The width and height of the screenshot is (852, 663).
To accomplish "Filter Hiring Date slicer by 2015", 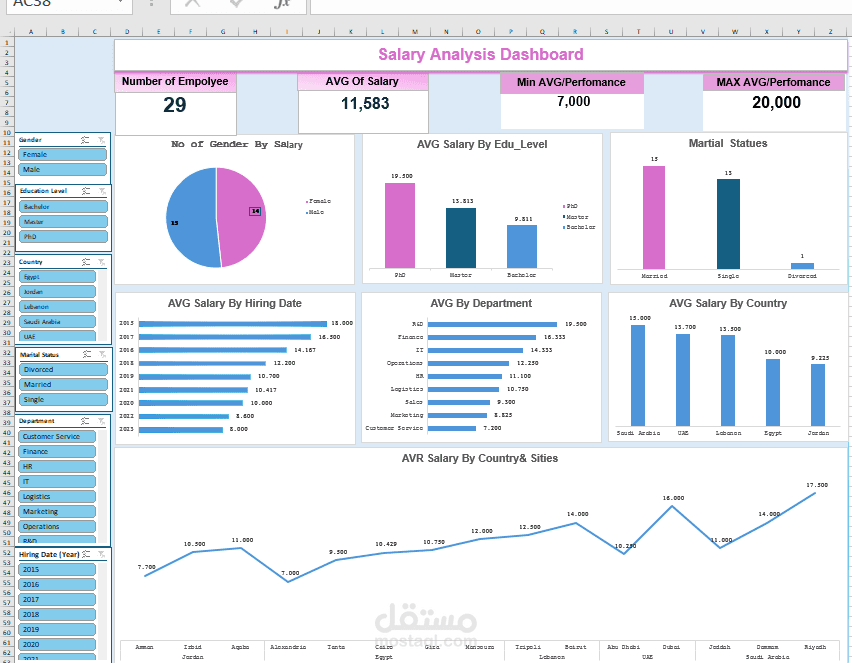I will tap(57, 570).
